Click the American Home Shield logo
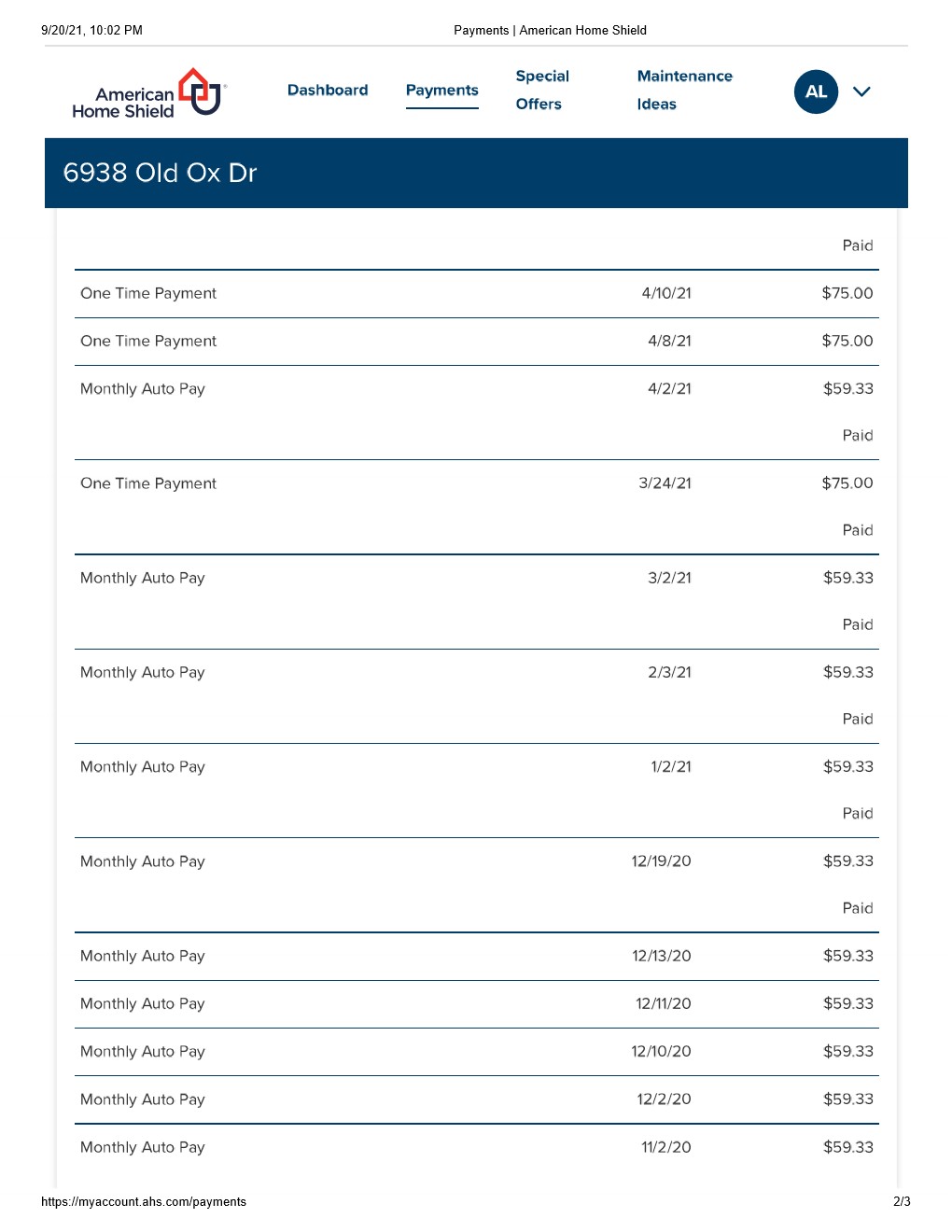 coord(149,93)
